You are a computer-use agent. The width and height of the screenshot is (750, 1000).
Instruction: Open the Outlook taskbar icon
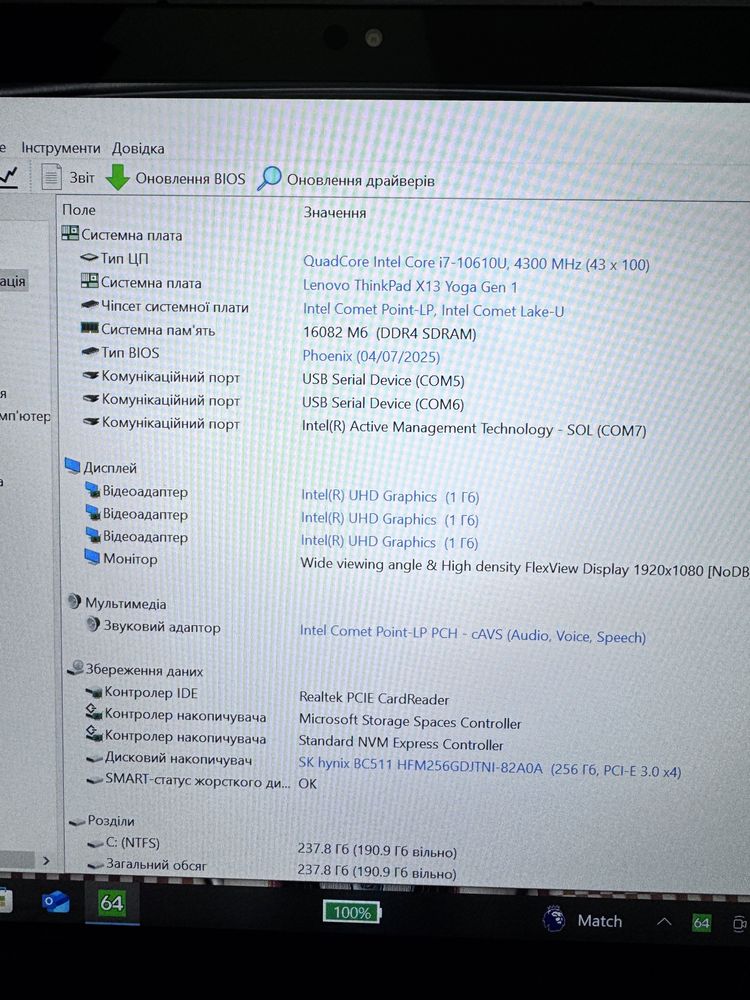tap(56, 902)
